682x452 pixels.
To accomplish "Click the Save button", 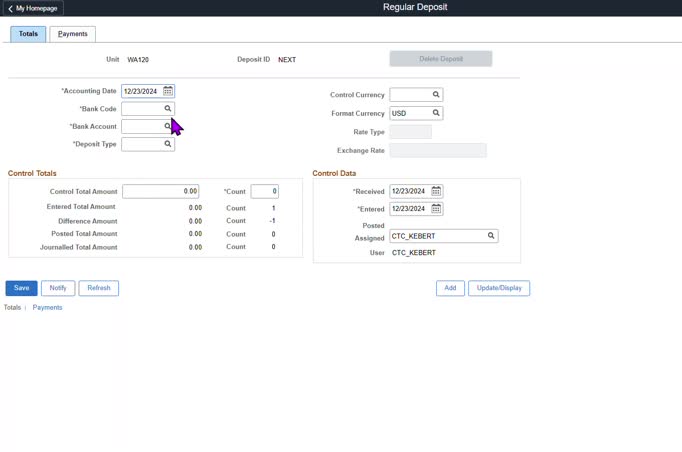I will [x=21, y=288].
